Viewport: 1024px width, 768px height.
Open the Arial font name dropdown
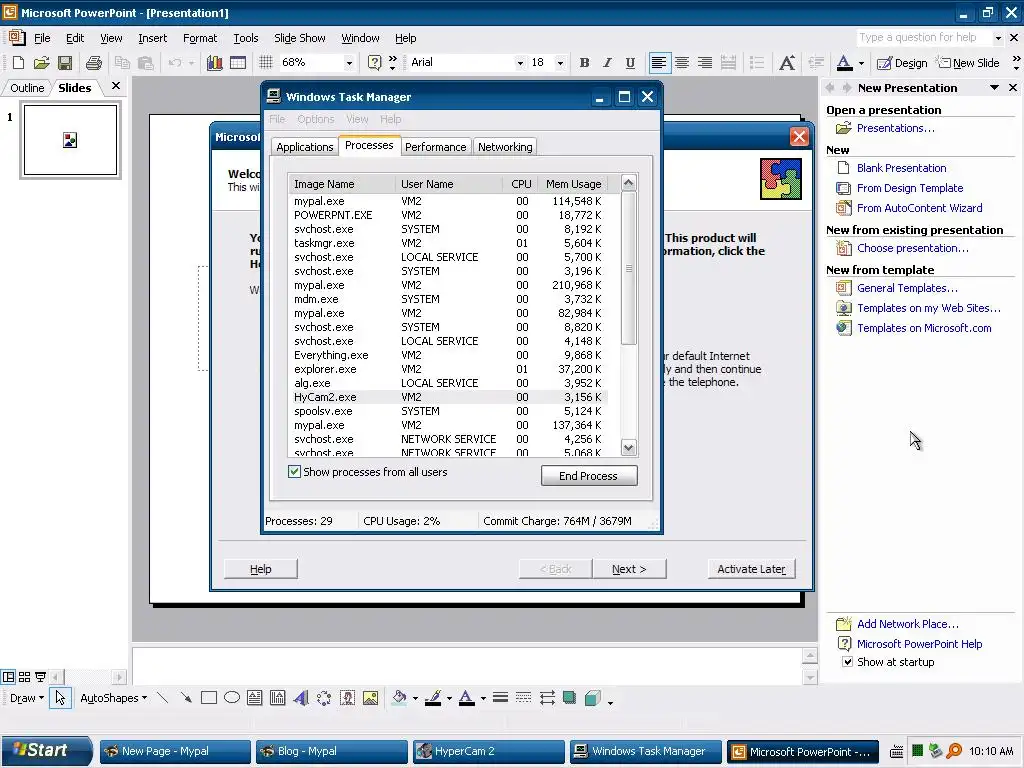(x=520, y=63)
